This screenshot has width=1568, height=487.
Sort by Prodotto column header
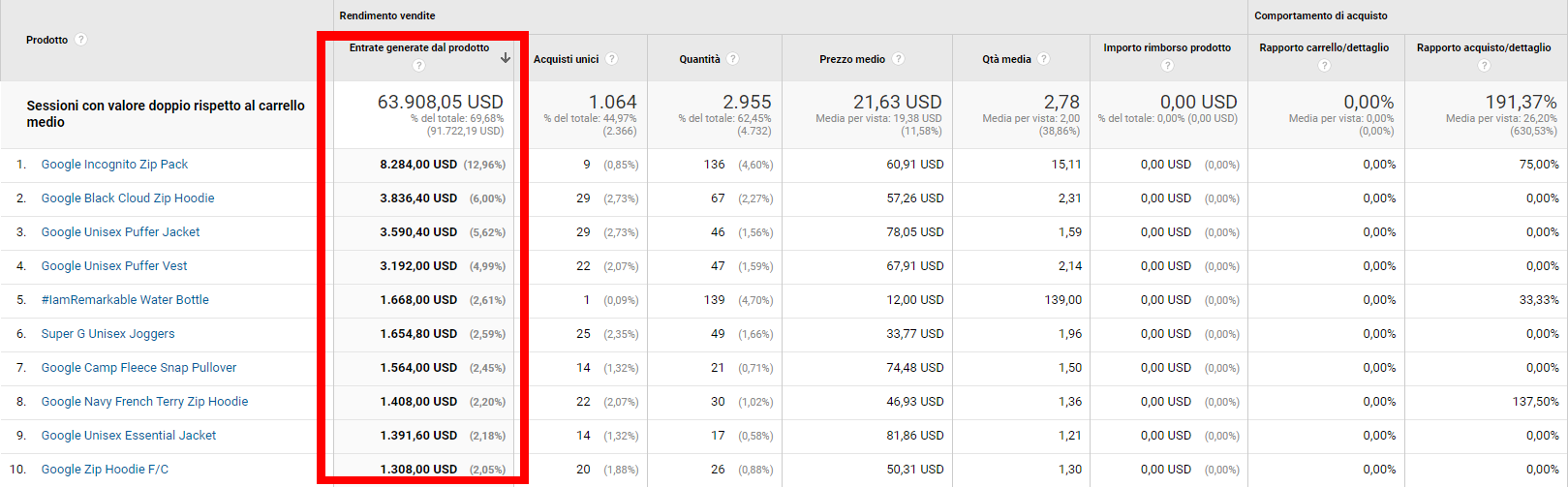[x=46, y=40]
